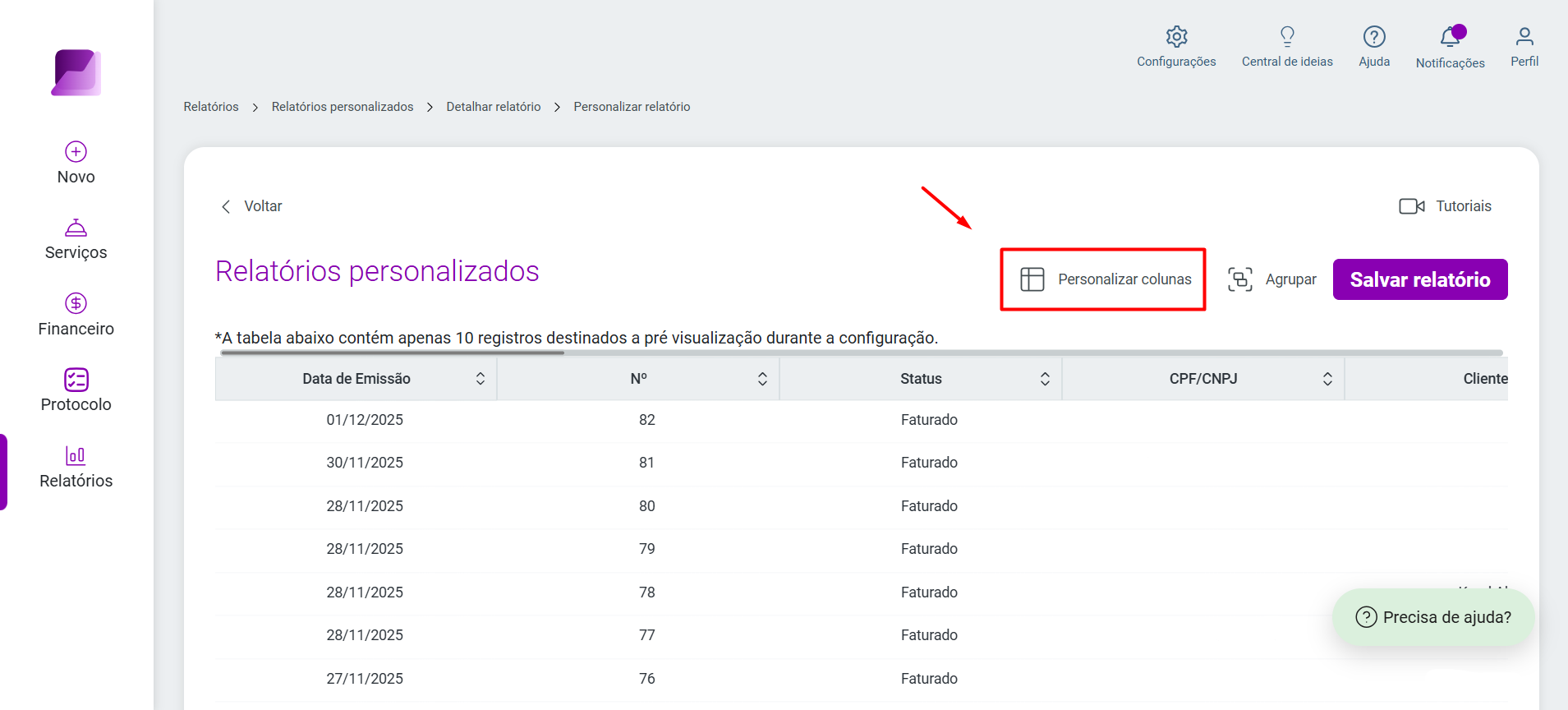Click number cell 77

tap(647, 635)
